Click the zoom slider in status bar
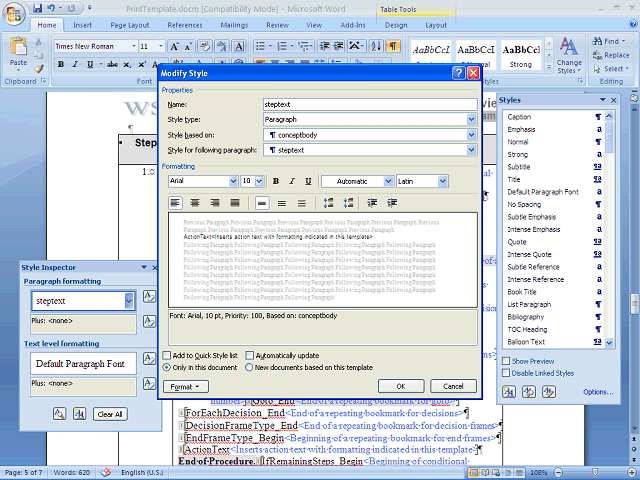 click(x=594, y=472)
